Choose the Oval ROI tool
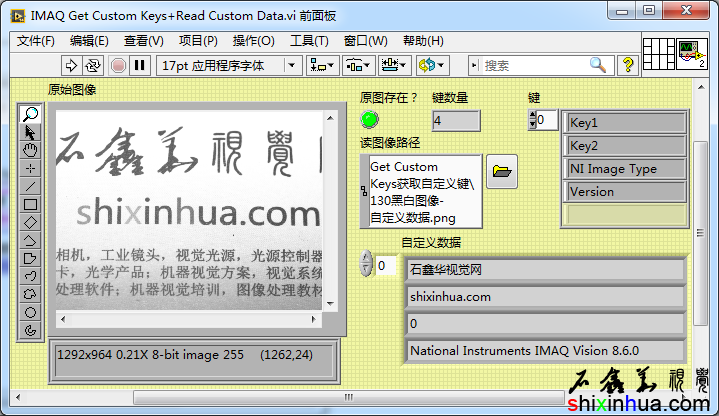Screen dimensions: 719x416 point(30,312)
